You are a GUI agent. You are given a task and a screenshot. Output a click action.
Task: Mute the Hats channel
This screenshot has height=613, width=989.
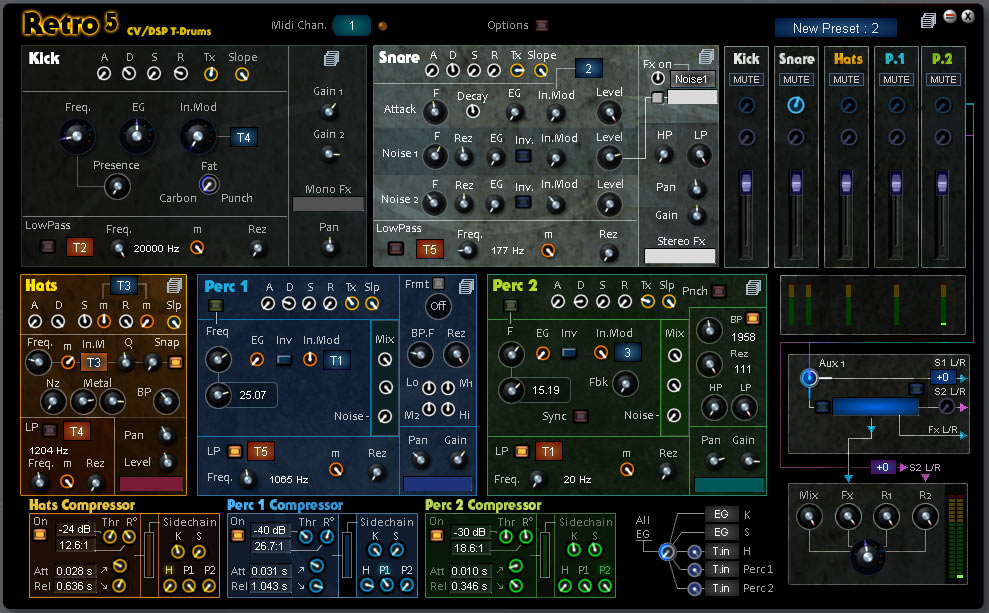(x=846, y=79)
